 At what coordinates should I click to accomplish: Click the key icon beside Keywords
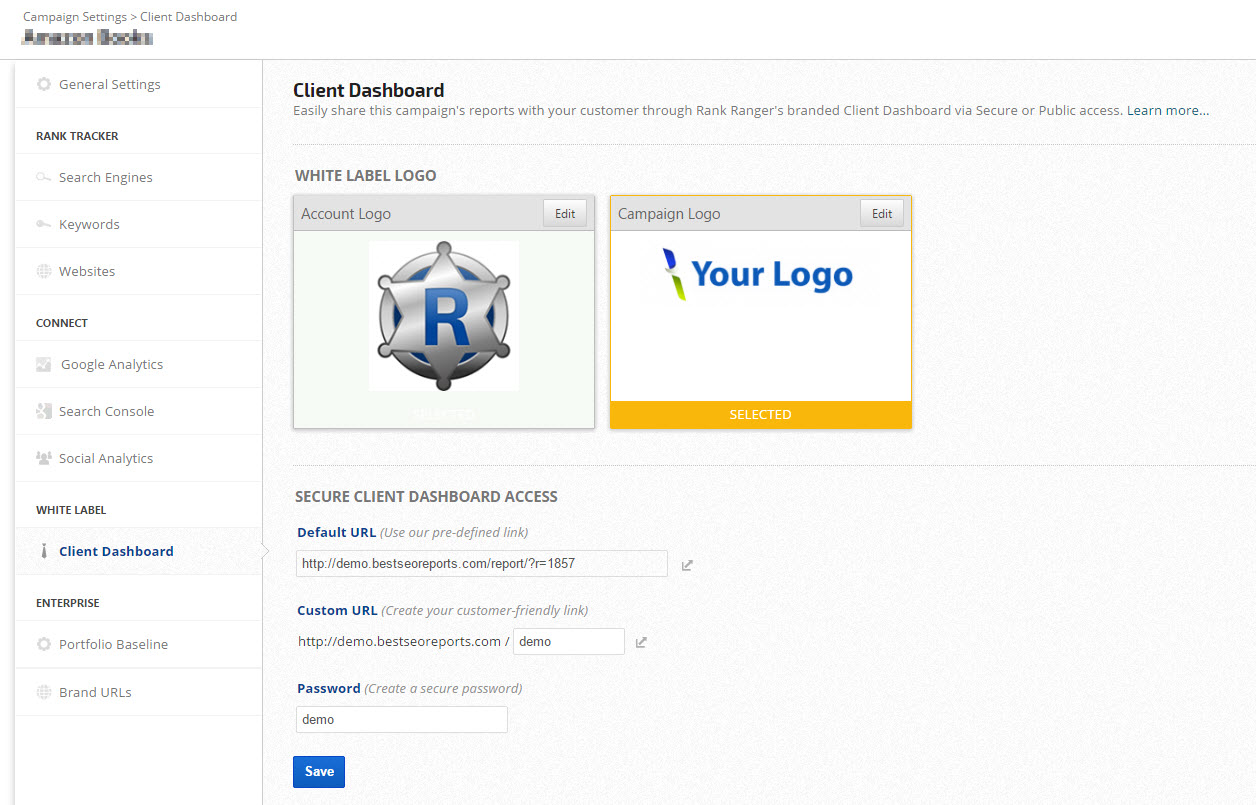coord(44,225)
